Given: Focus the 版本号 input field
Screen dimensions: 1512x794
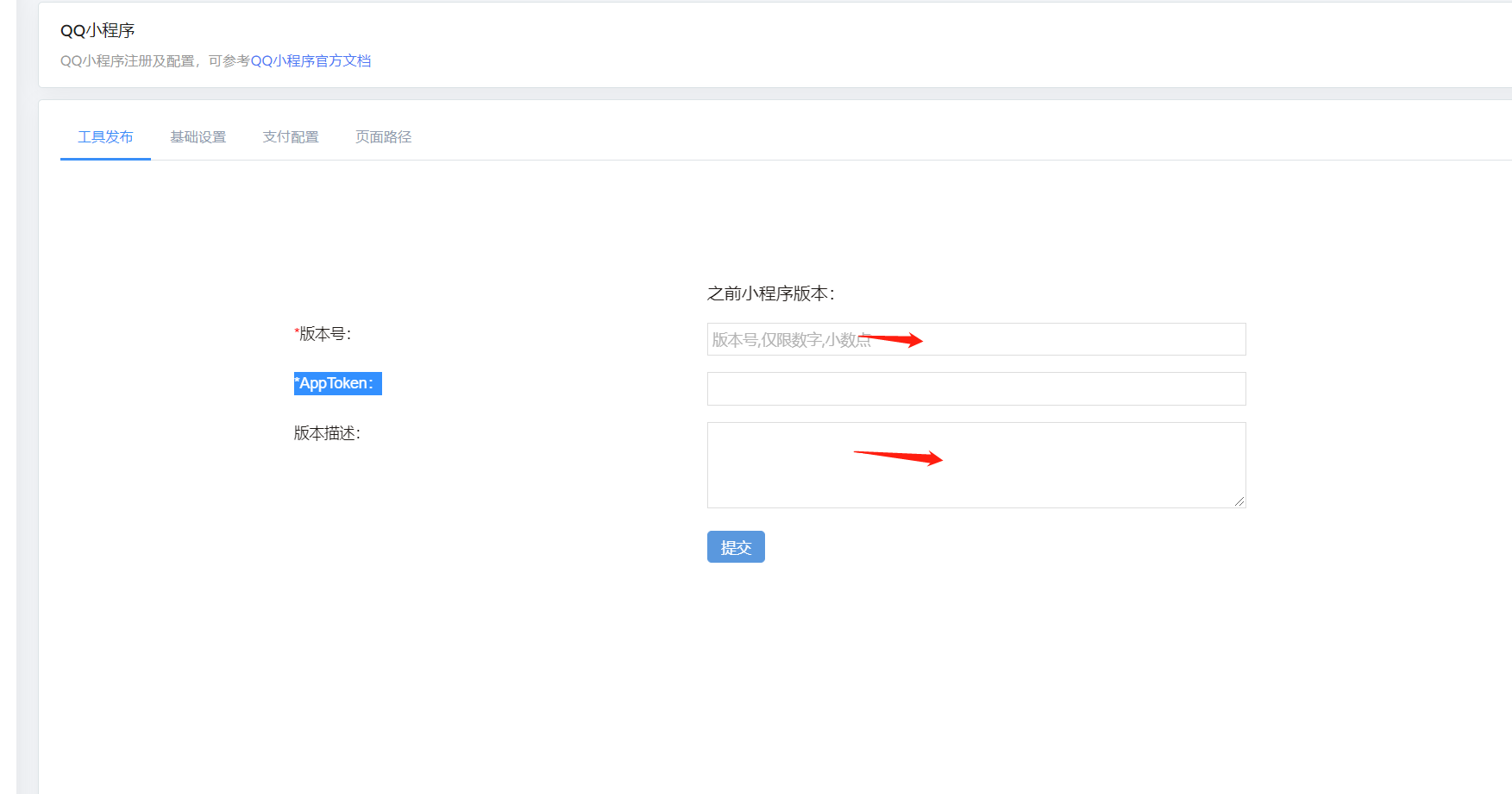Looking at the screenshot, I should [x=976, y=339].
